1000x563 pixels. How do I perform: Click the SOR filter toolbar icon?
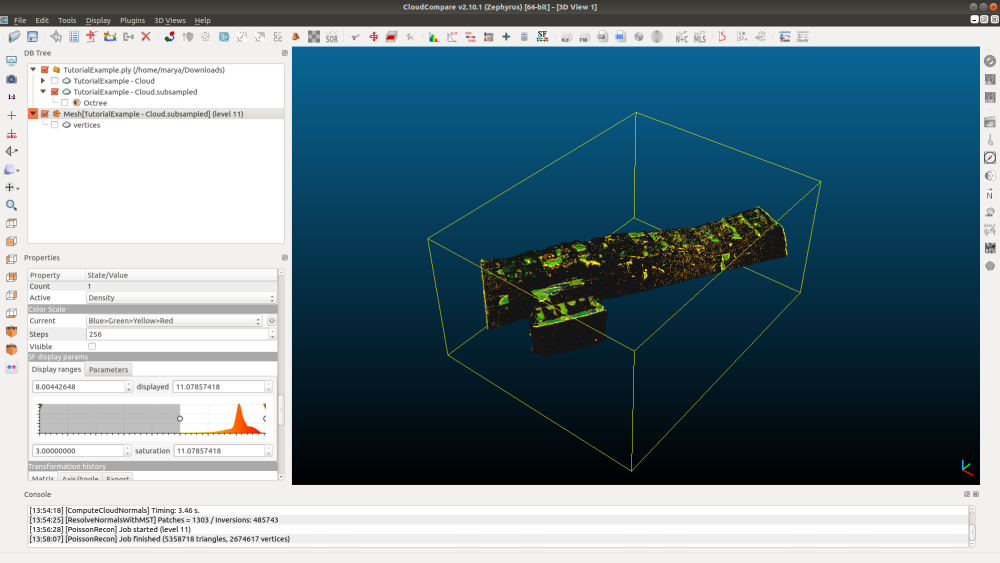332,37
